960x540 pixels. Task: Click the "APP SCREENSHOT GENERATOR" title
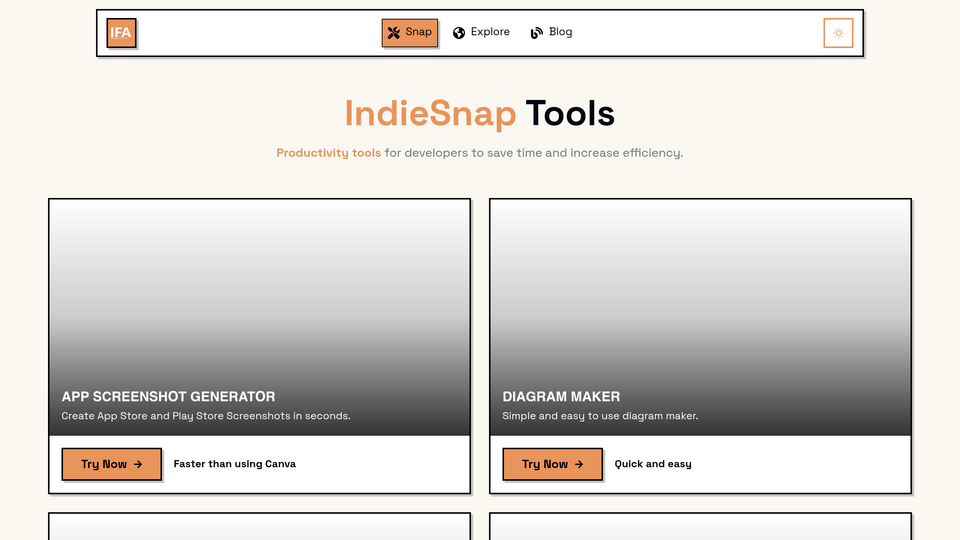(x=168, y=397)
